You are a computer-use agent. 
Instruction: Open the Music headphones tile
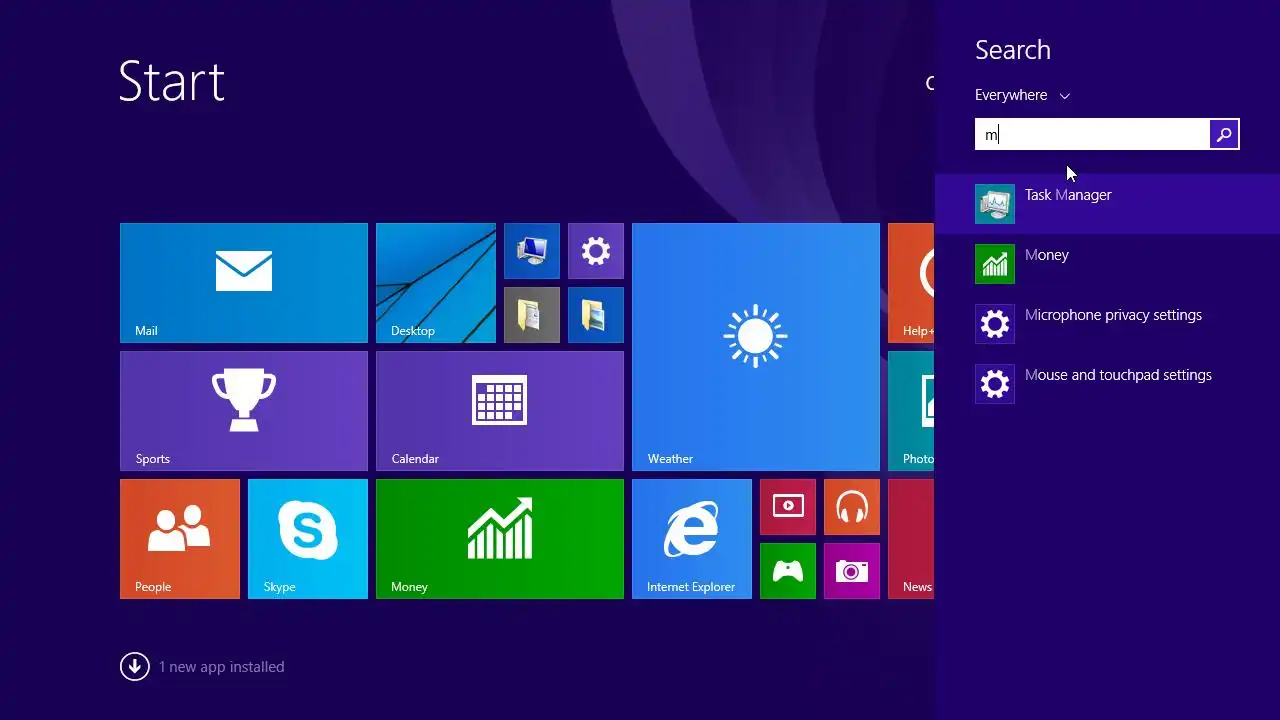click(x=852, y=507)
